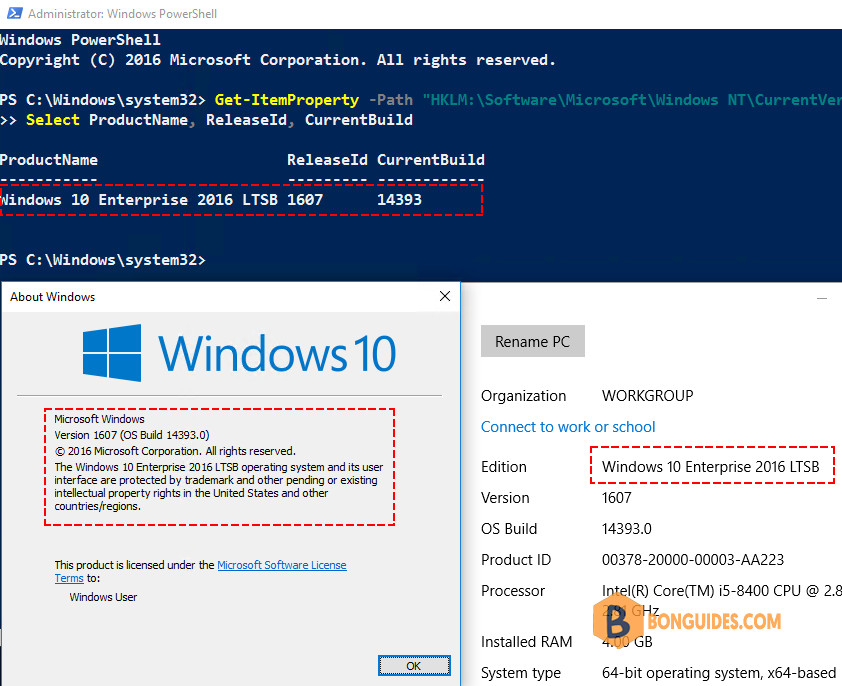
Task: Click the Edition label in Settings
Action: (x=504, y=466)
